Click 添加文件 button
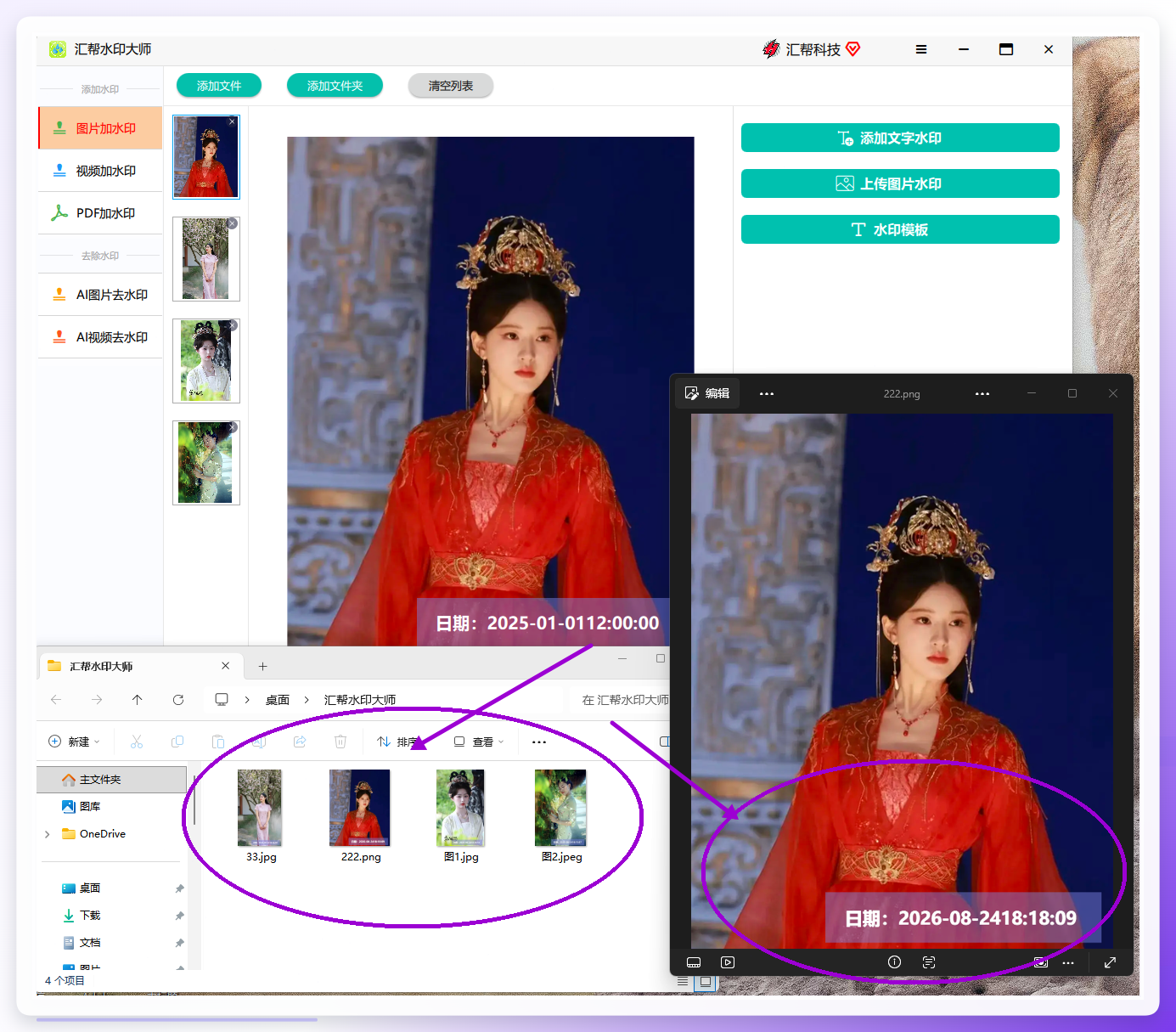Image resolution: width=1176 pixels, height=1032 pixels. pyautogui.click(x=219, y=86)
